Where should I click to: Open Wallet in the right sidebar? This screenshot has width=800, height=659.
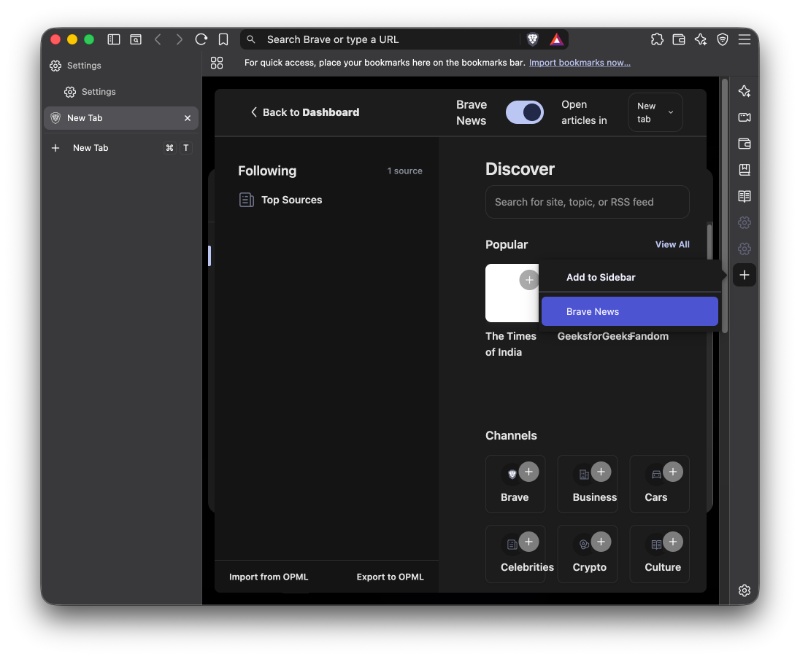[744, 144]
